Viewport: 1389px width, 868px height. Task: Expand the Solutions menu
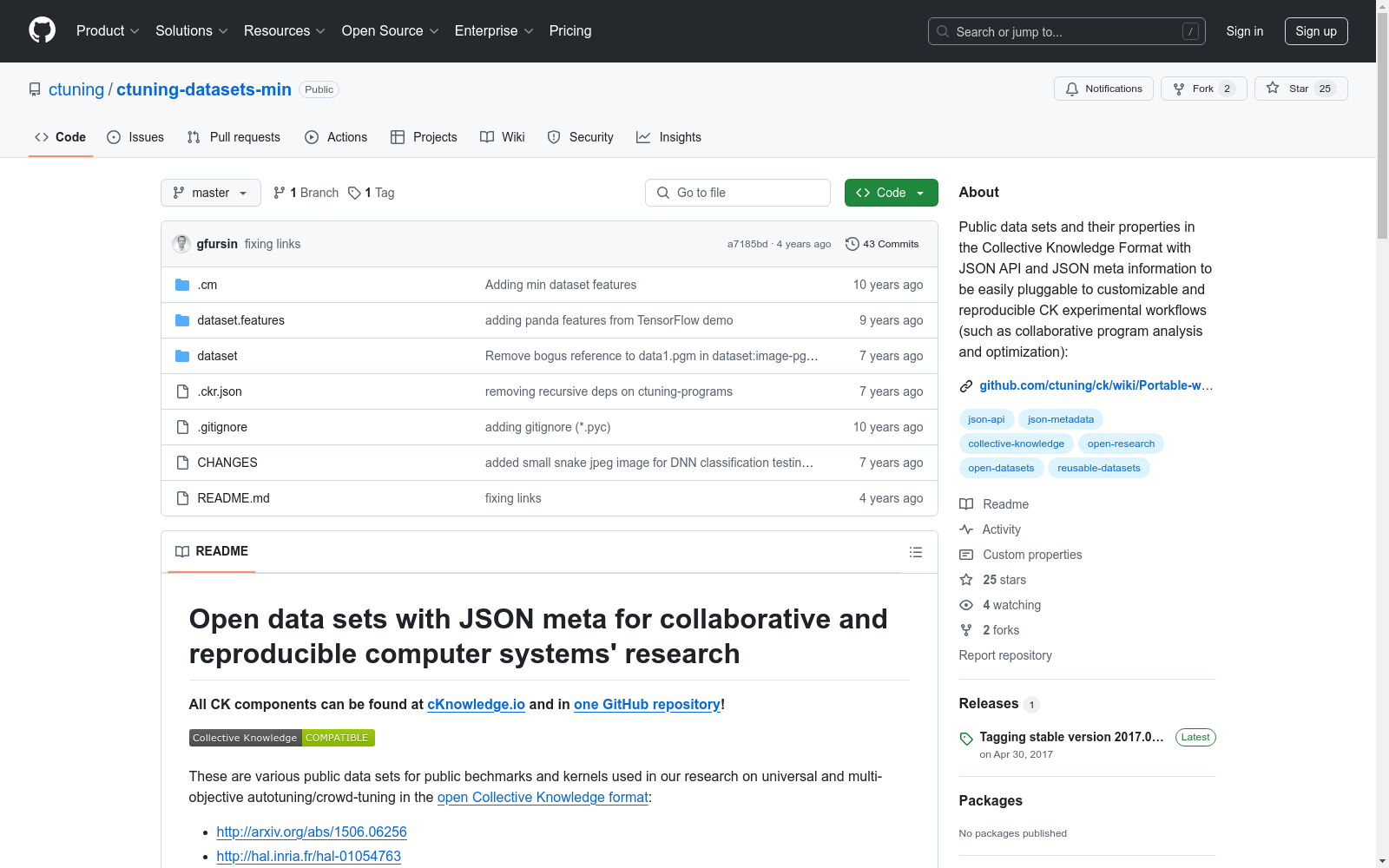click(x=192, y=31)
